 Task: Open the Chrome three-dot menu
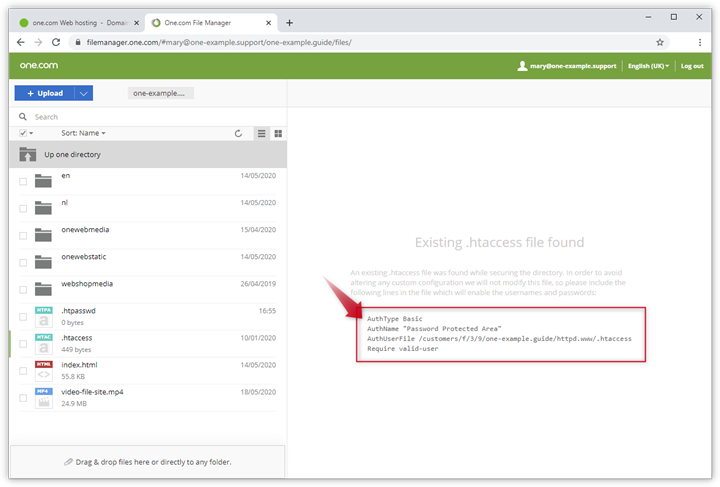tap(700, 42)
